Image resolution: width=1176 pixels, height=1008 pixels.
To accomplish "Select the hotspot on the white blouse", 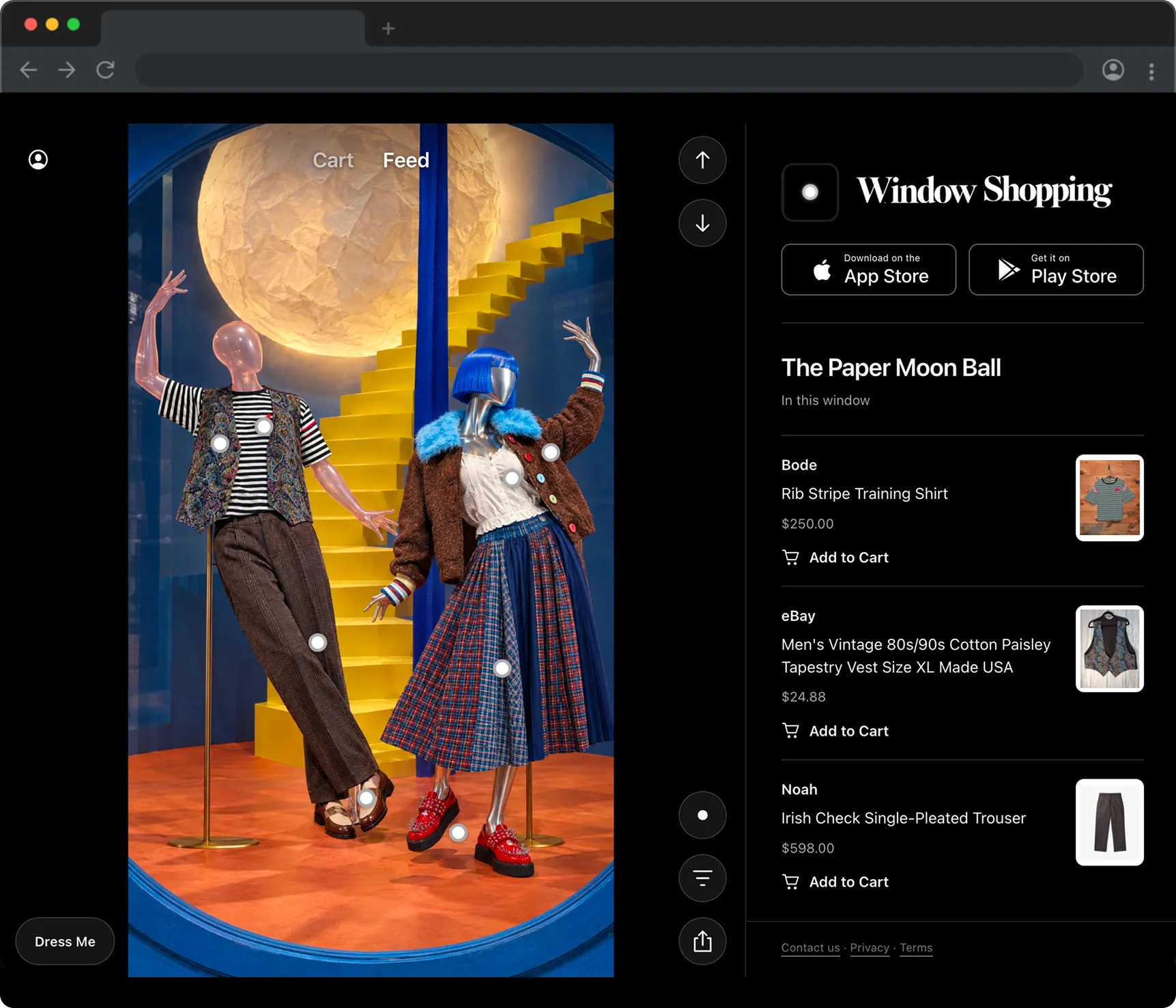I will [x=512, y=478].
